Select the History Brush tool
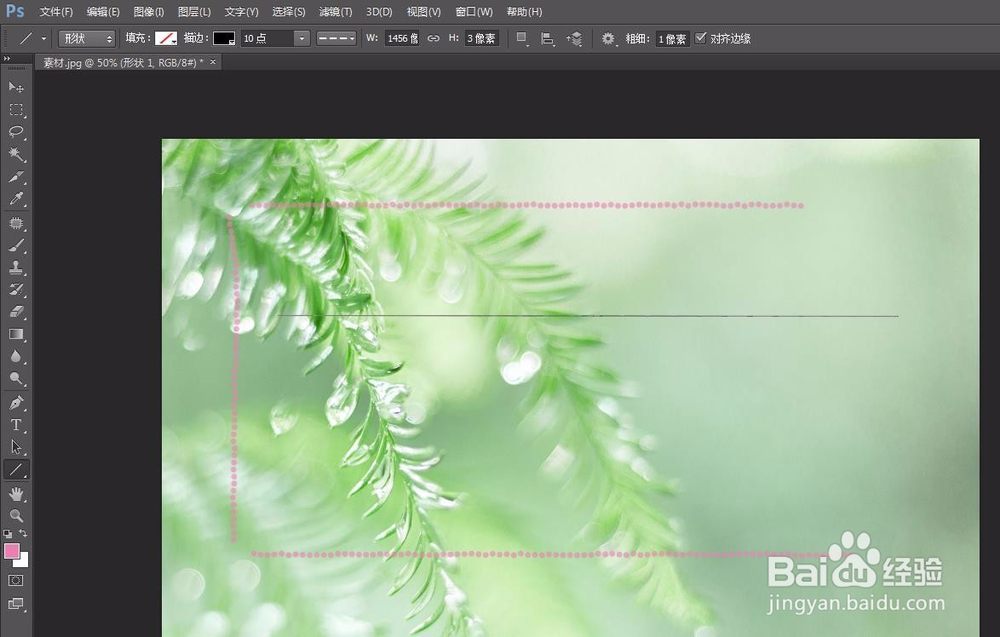The image size is (1000, 637). coord(16,289)
